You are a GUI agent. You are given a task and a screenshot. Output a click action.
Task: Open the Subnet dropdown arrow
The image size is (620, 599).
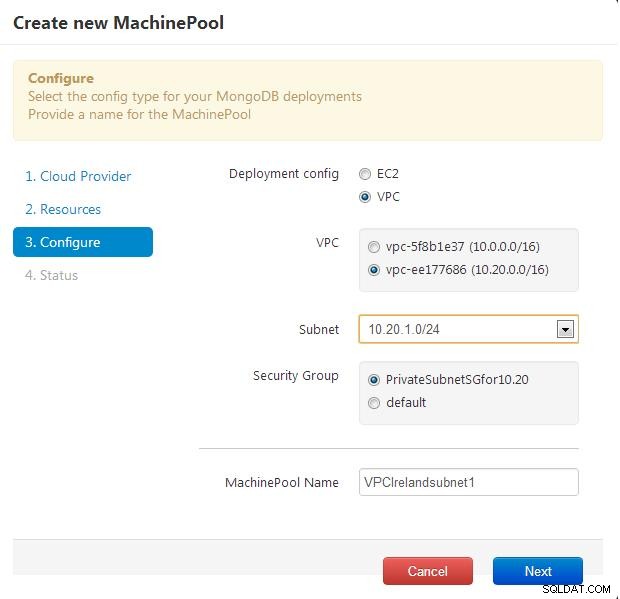[565, 329]
